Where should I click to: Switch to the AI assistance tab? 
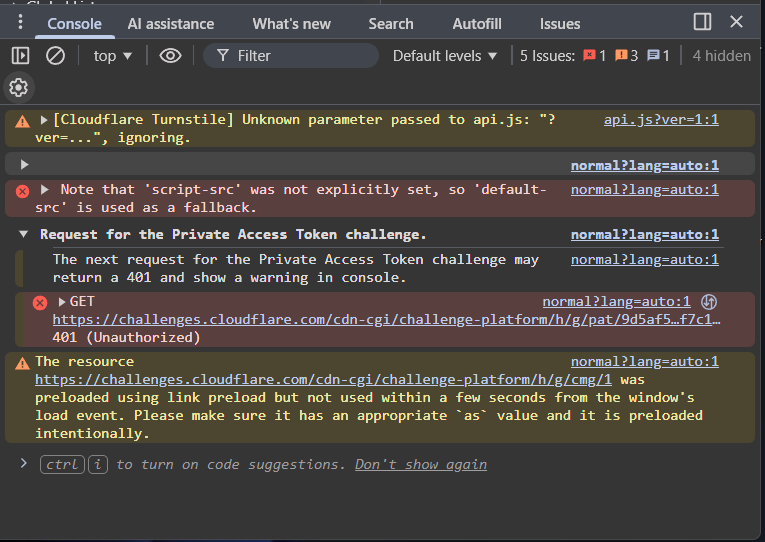click(x=171, y=23)
